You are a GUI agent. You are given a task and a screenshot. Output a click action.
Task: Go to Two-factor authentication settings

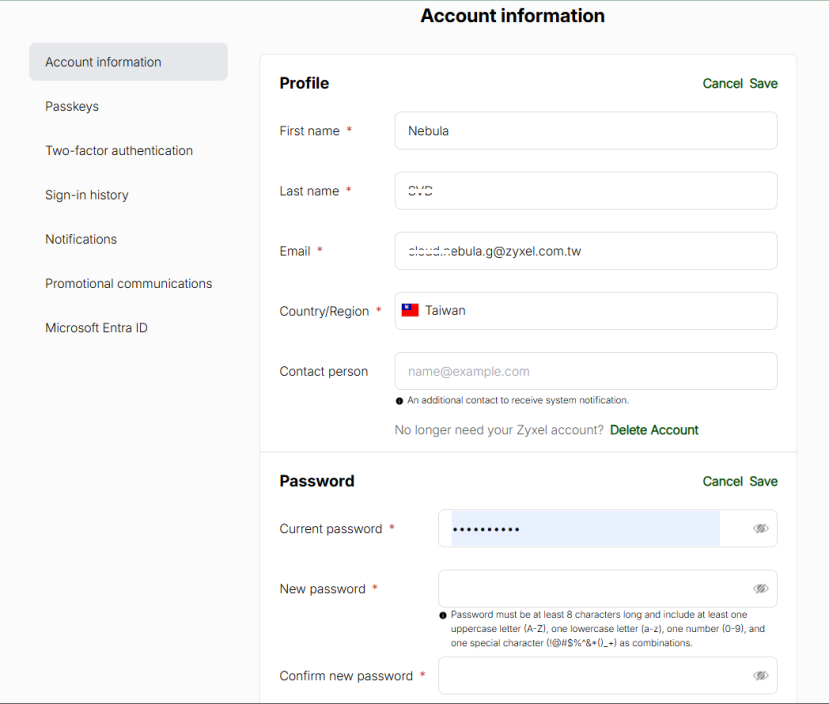tap(119, 151)
